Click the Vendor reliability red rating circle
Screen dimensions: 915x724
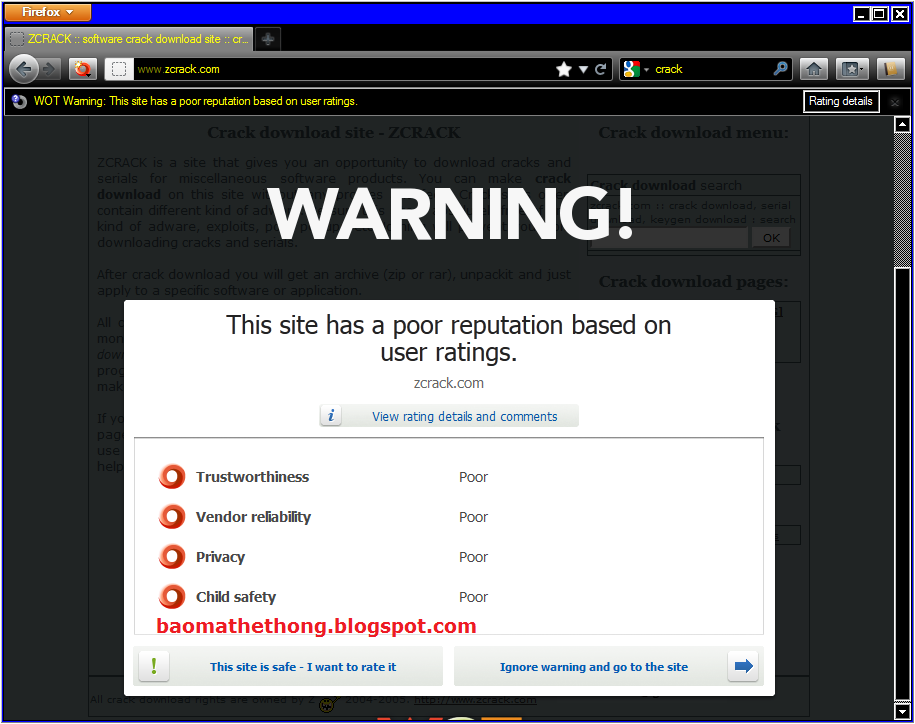[x=172, y=516]
